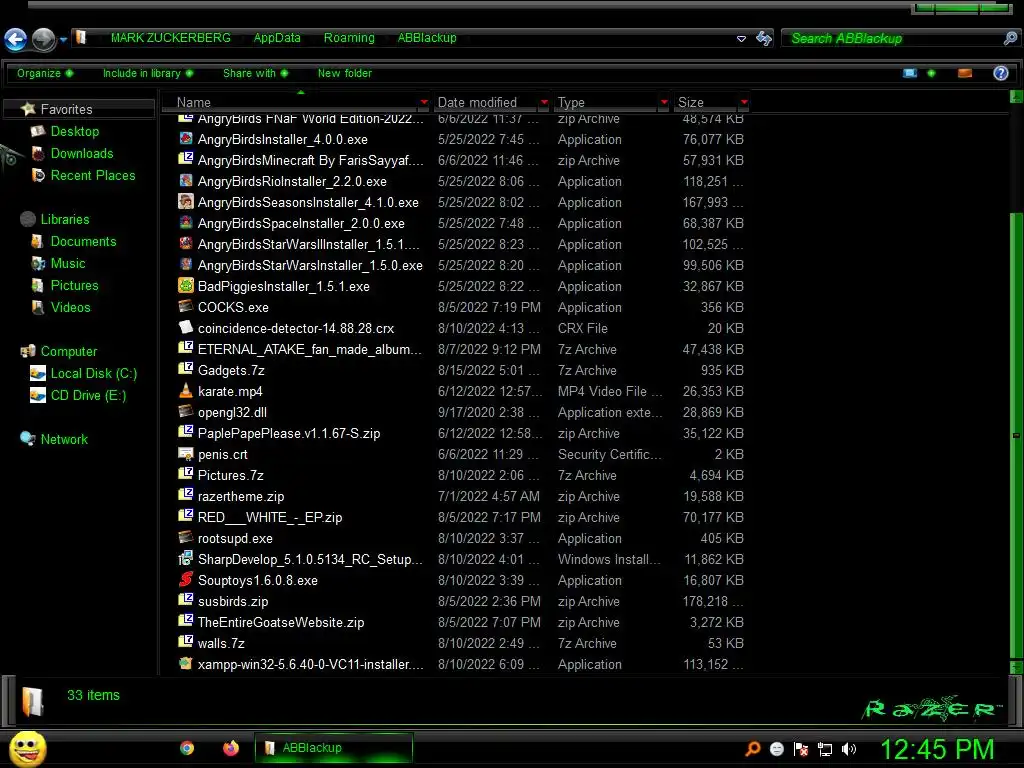
Task: Open Documents library in navigation pane
Action: point(83,242)
